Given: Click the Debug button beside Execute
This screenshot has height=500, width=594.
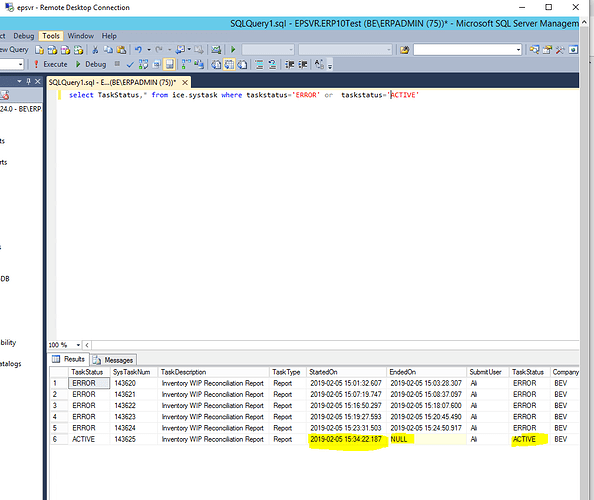Looking at the screenshot, I should coord(91,64).
